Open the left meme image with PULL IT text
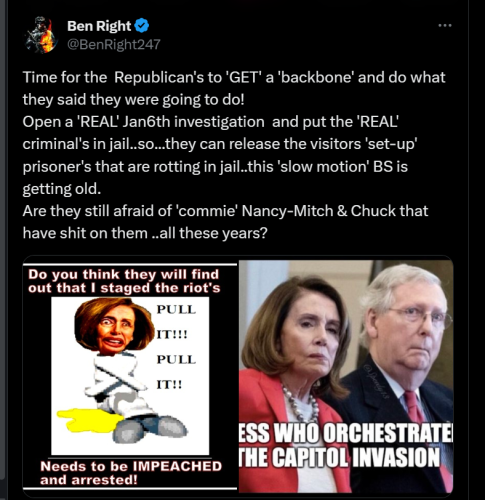The image size is (485, 500). (130, 376)
